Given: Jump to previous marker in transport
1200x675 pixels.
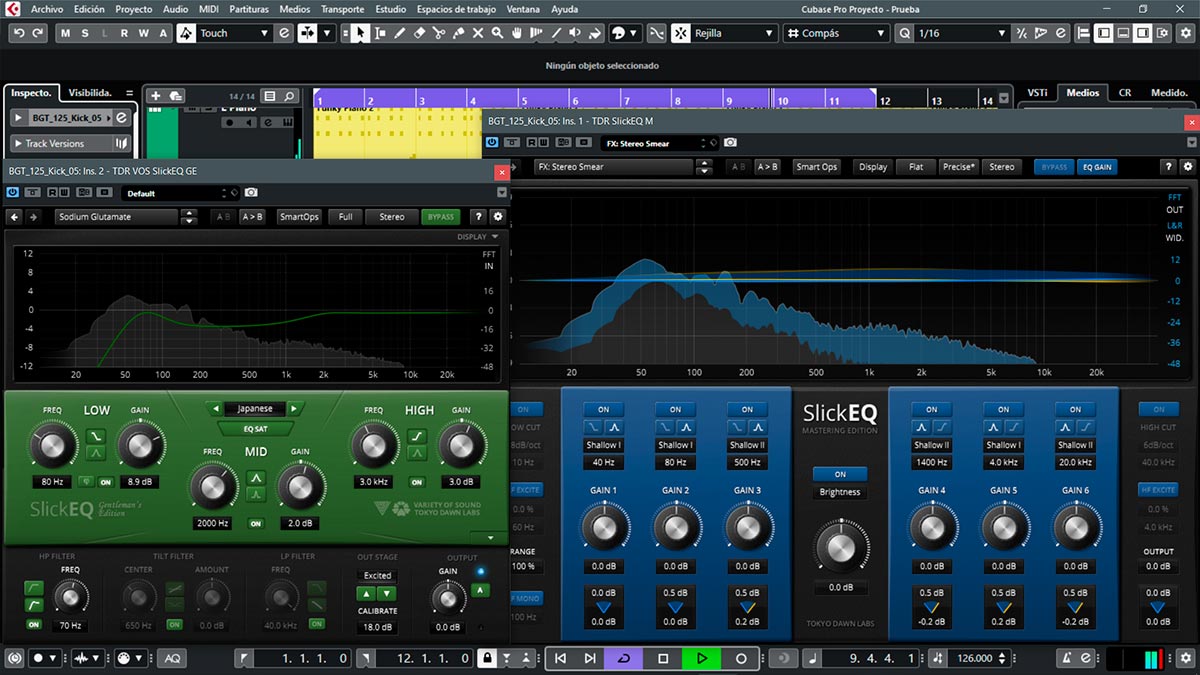Looking at the screenshot, I should [x=560, y=658].
